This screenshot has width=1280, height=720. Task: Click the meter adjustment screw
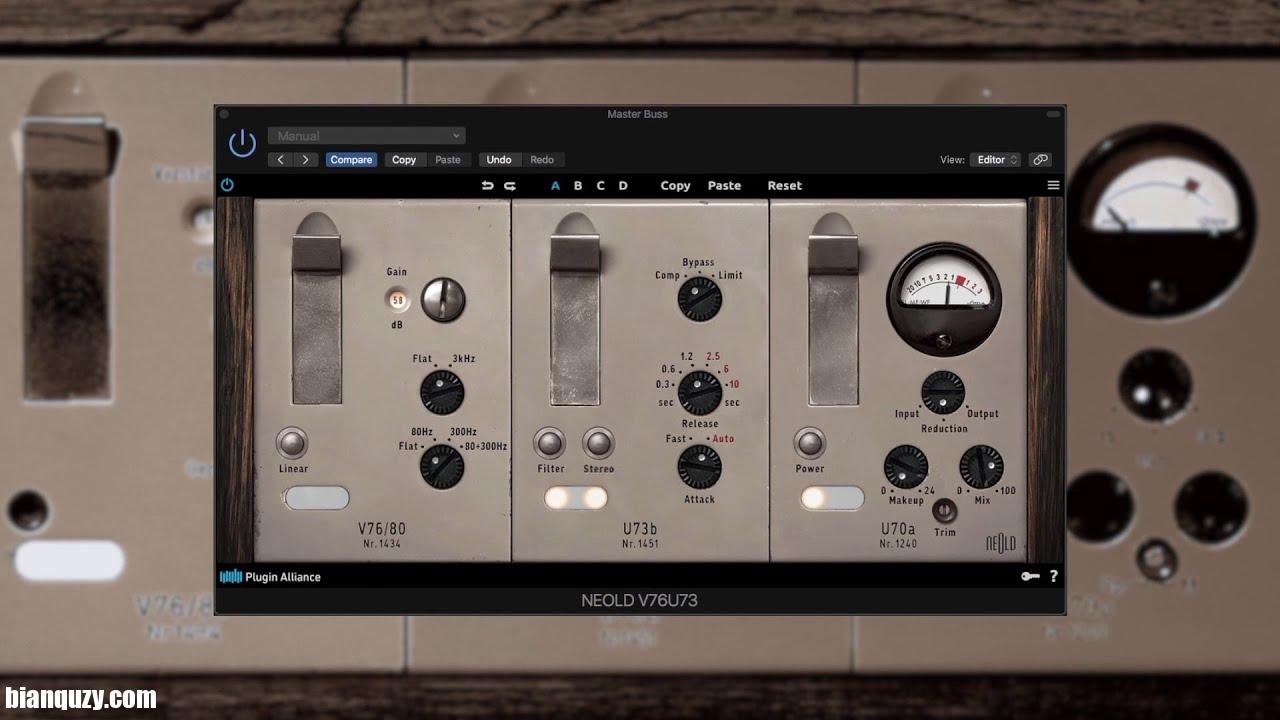(x=944, y=341)
